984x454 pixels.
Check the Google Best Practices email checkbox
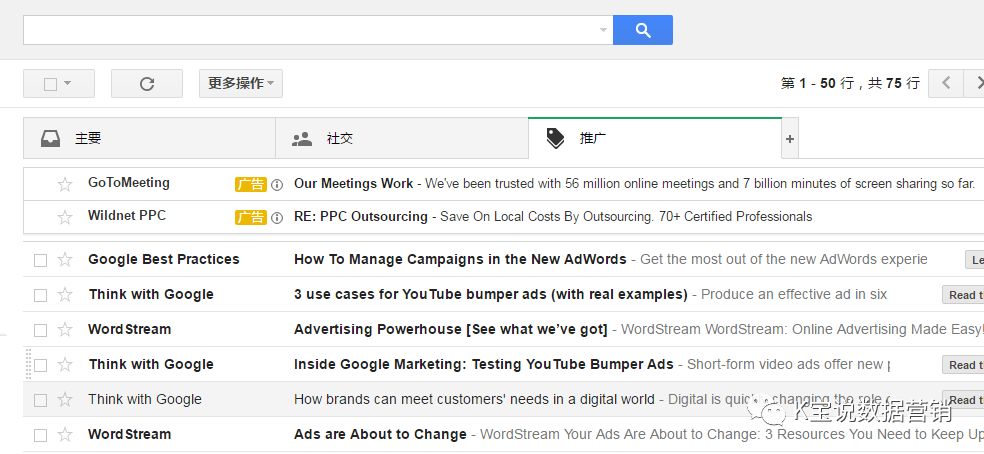click(41, 260)
